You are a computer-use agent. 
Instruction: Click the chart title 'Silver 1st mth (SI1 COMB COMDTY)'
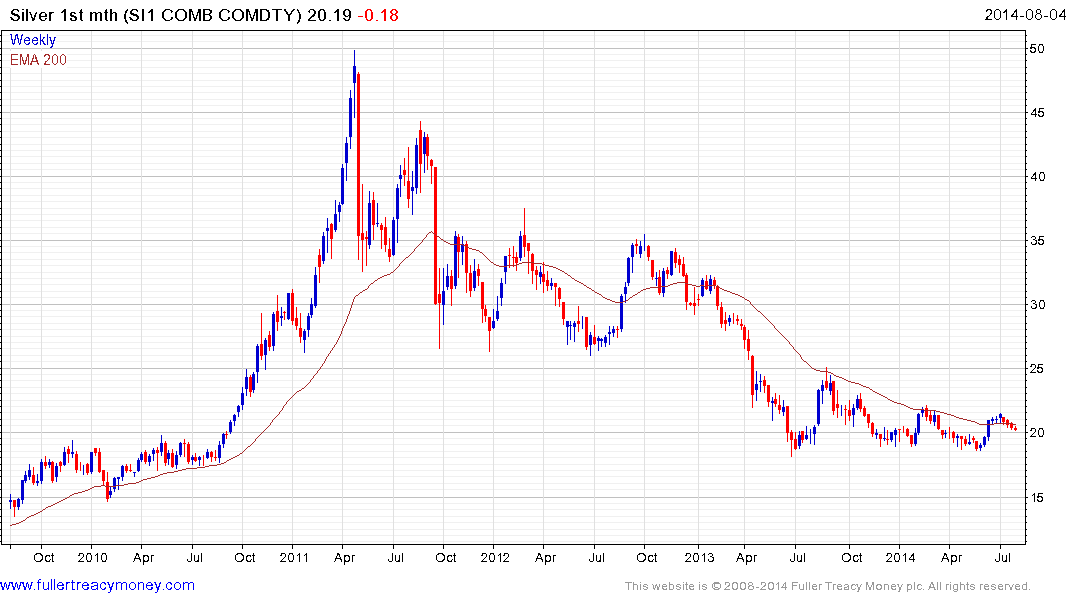[x=156, y=15]
